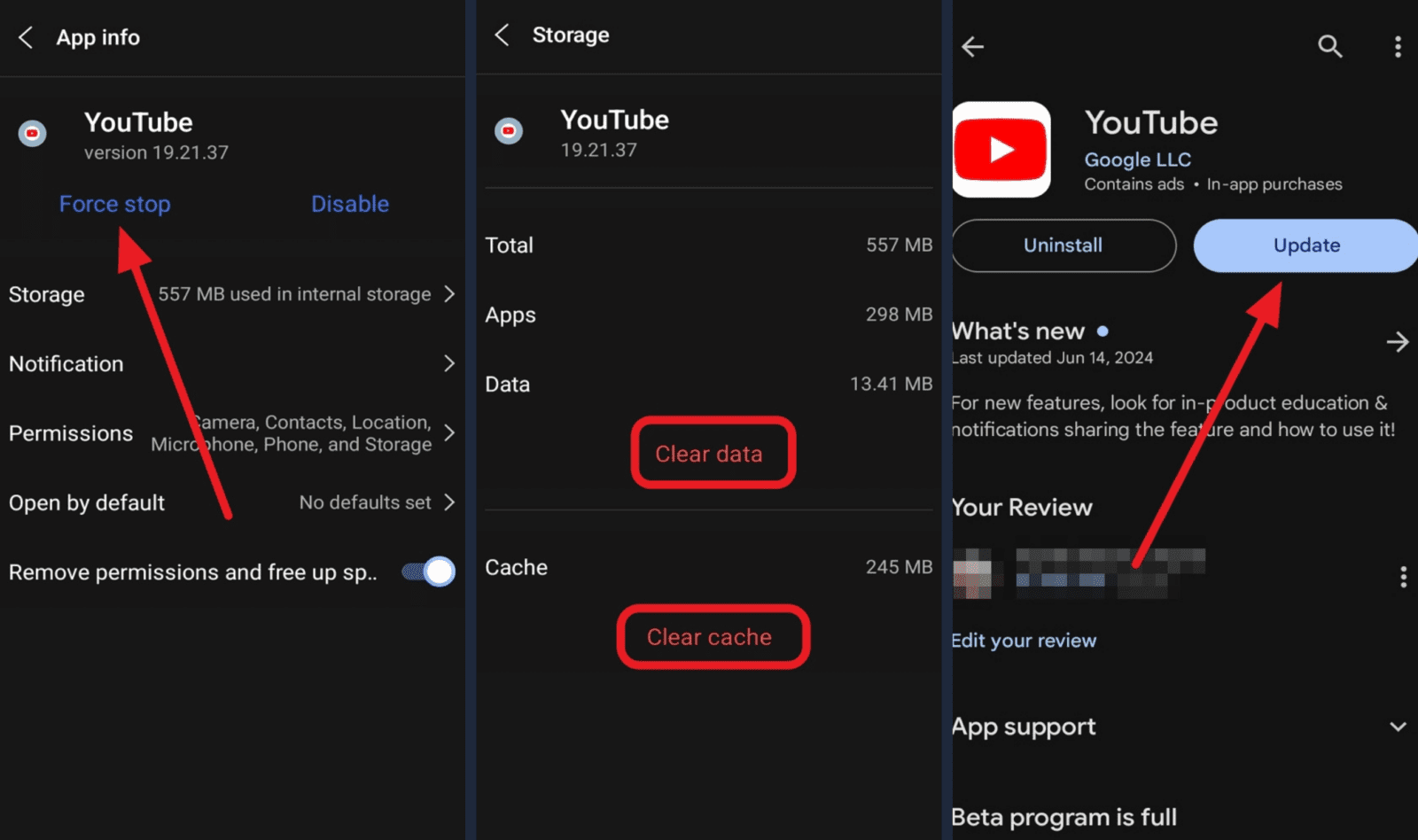Viewport: 1418px width, 840px height.
Task: Disable the YouTube app
Action: 350,204
